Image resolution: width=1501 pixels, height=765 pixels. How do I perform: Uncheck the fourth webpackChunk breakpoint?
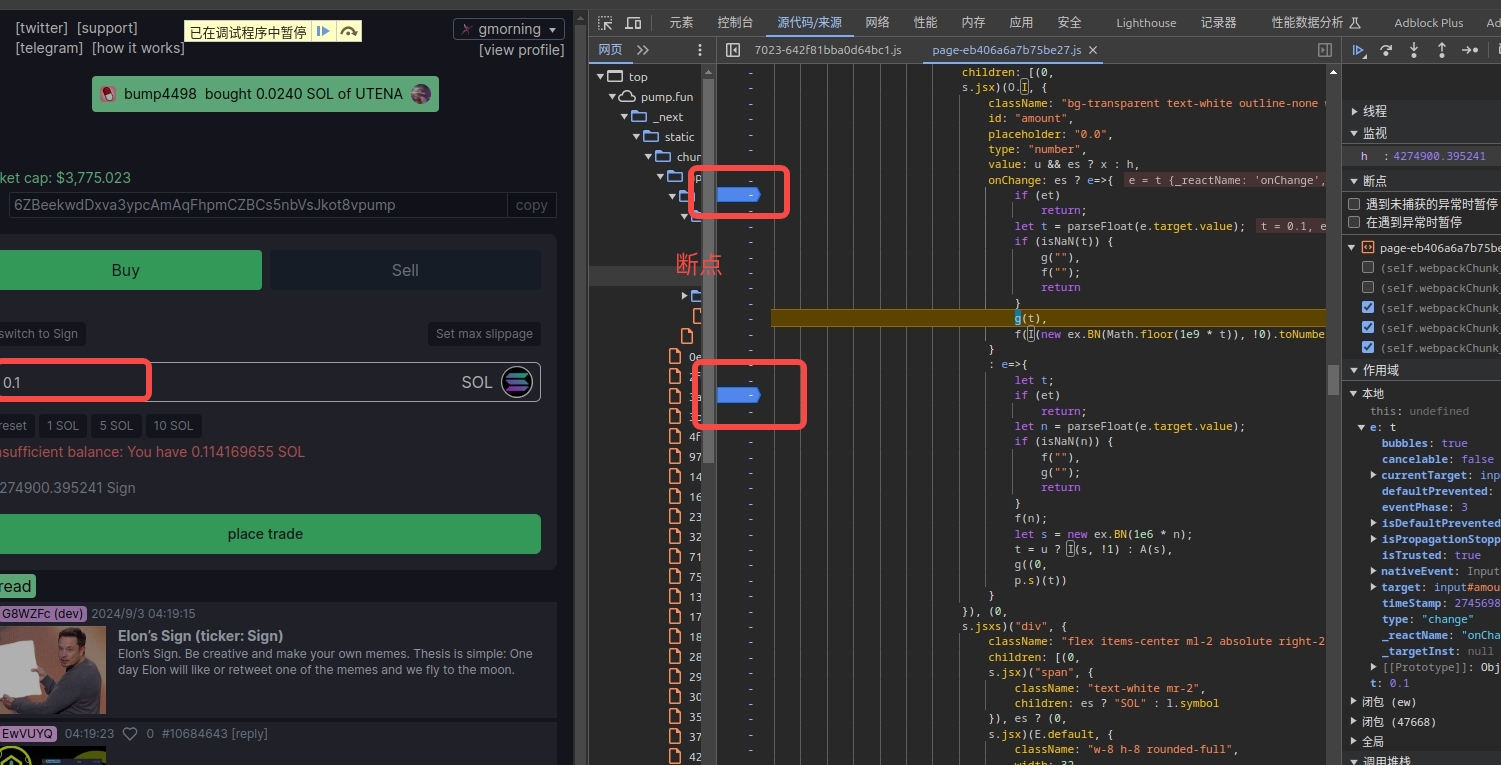pyautogui.click(x=1368, y=328)
